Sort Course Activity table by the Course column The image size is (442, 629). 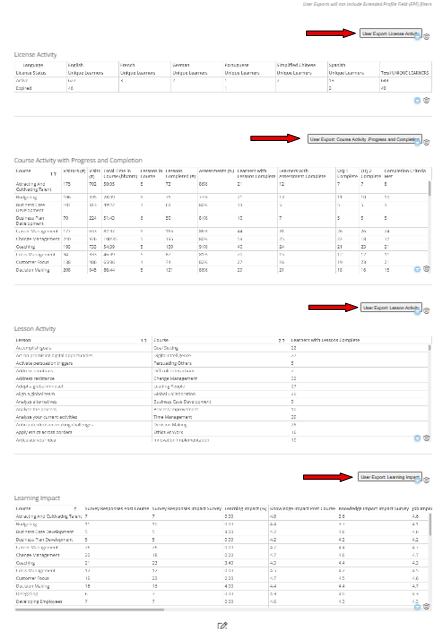pyautogui.click(x=53, y=174)
